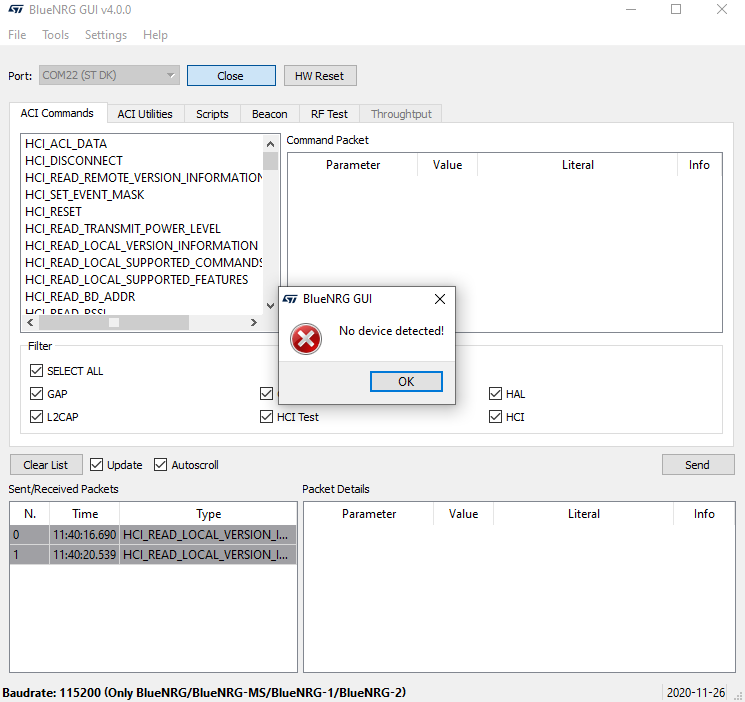Click the Type column header in packets table

click(x=209, y=514)
